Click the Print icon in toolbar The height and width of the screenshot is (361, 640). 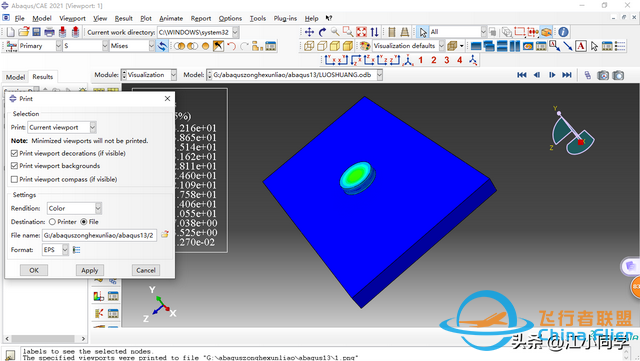pos(49,32)
